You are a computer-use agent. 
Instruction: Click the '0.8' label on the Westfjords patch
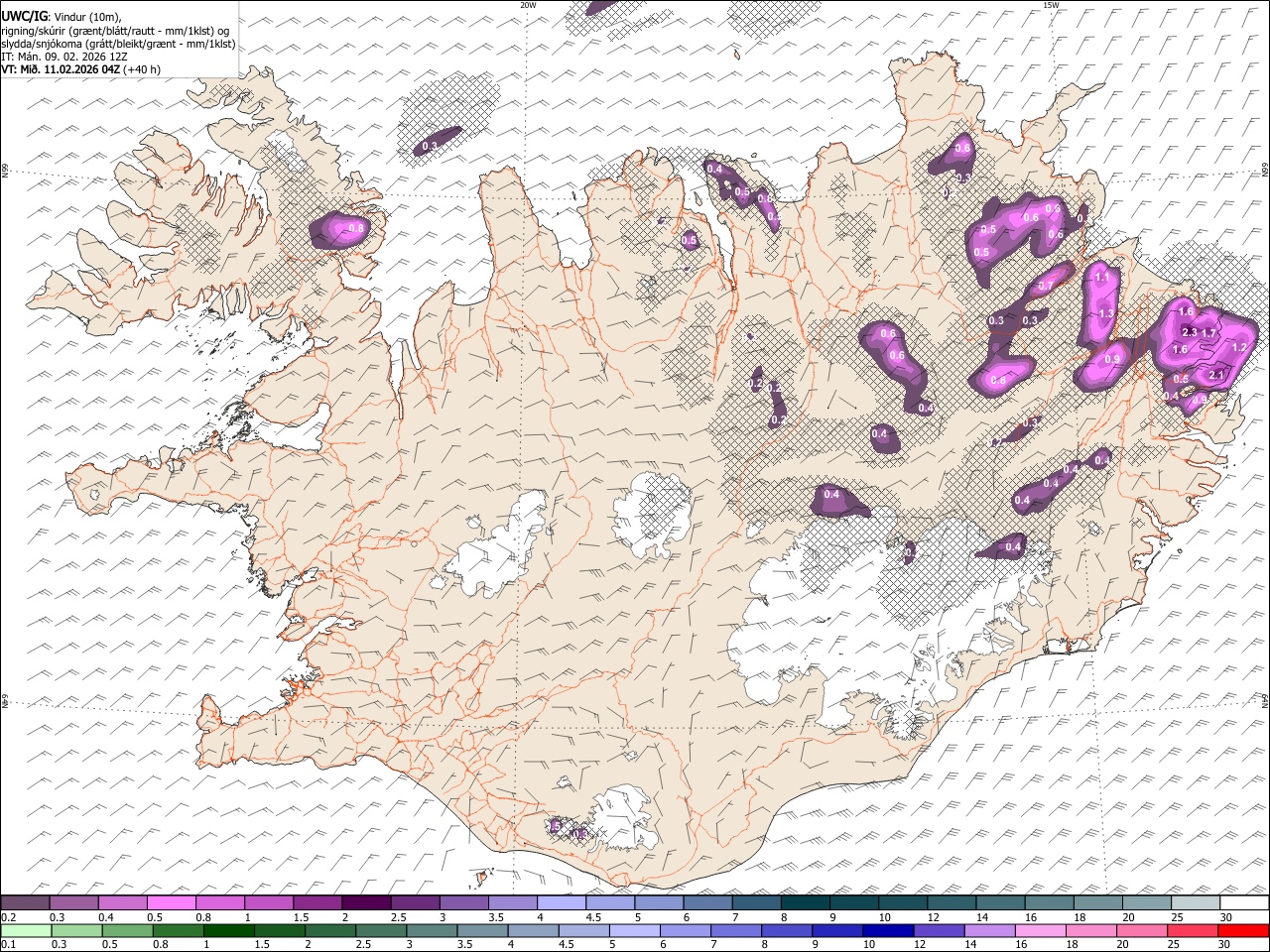pos(357,228)
